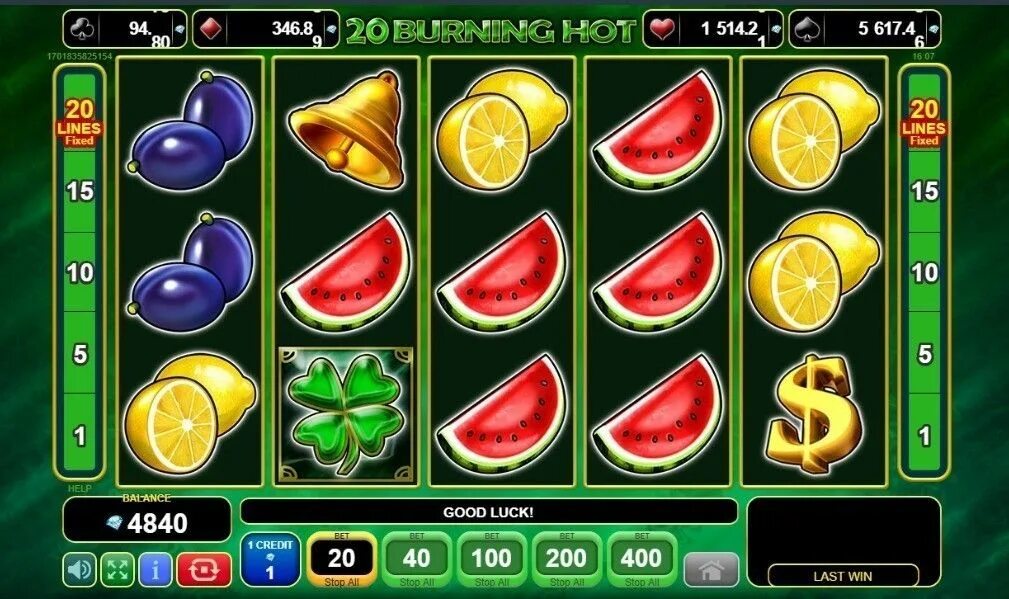Open the blue info paytable icon
Image resolution: width=1009 pixels, height=599 pixels.
[155, 569]
